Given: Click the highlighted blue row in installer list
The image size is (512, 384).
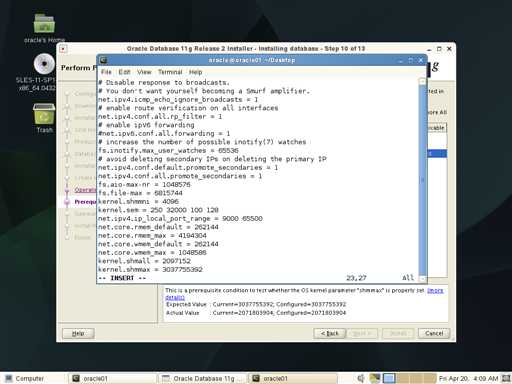Looking at the screenshot, I should (437, 153).
